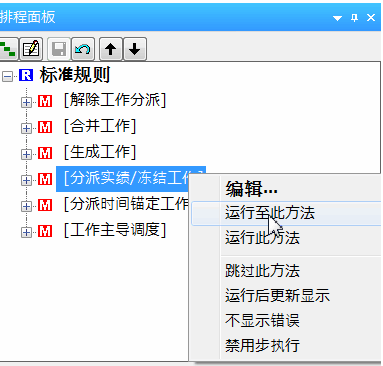This screenshot has width=383, height=366.
Task: Click the red M icon beside 合并工作
Action: point(45,127)
